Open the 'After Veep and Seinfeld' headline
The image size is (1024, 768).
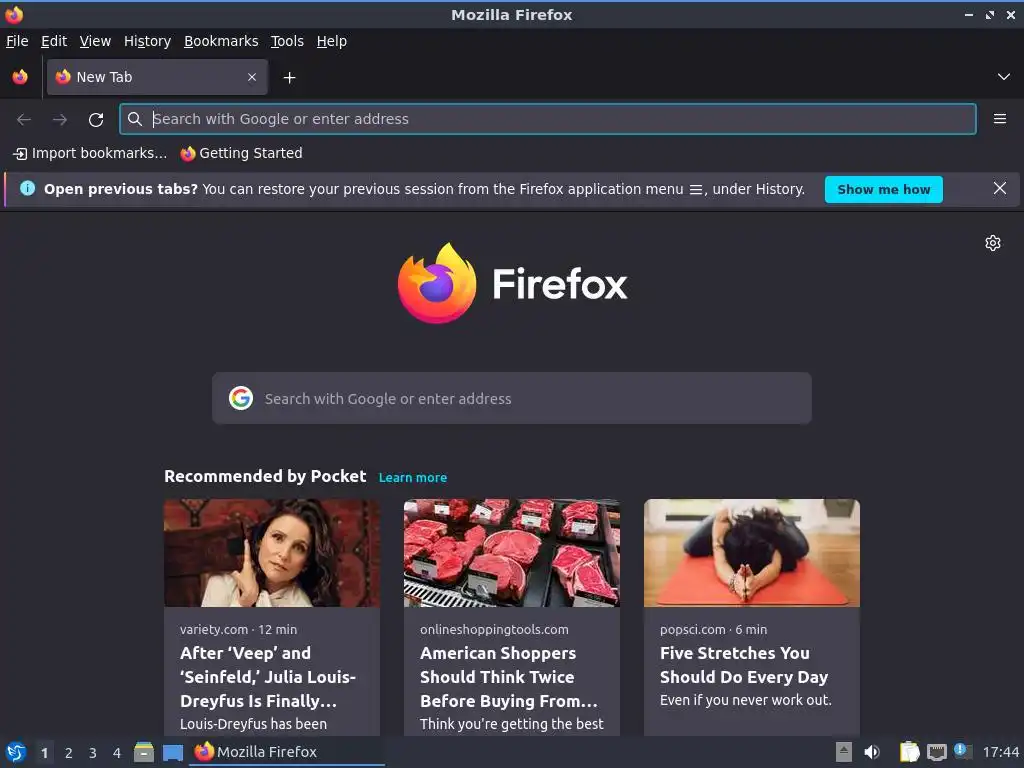(268, 677)
